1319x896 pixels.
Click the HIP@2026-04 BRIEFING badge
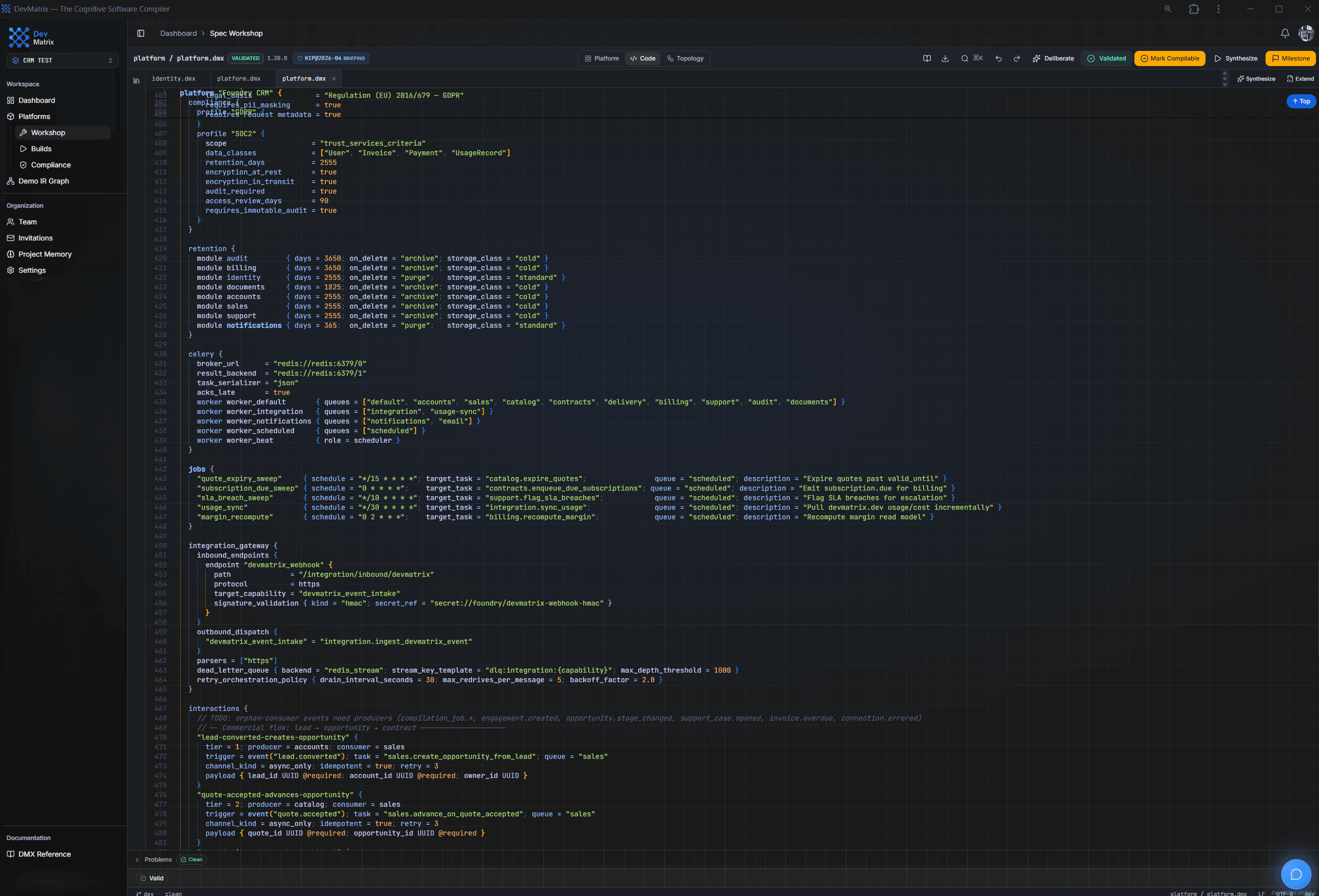pos(331,58)
